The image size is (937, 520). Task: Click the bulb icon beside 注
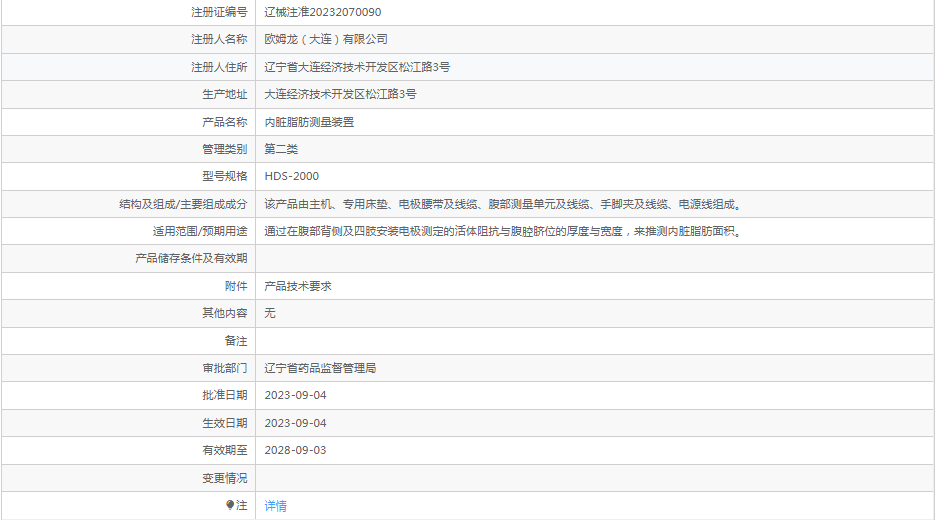tap(230, 505)
